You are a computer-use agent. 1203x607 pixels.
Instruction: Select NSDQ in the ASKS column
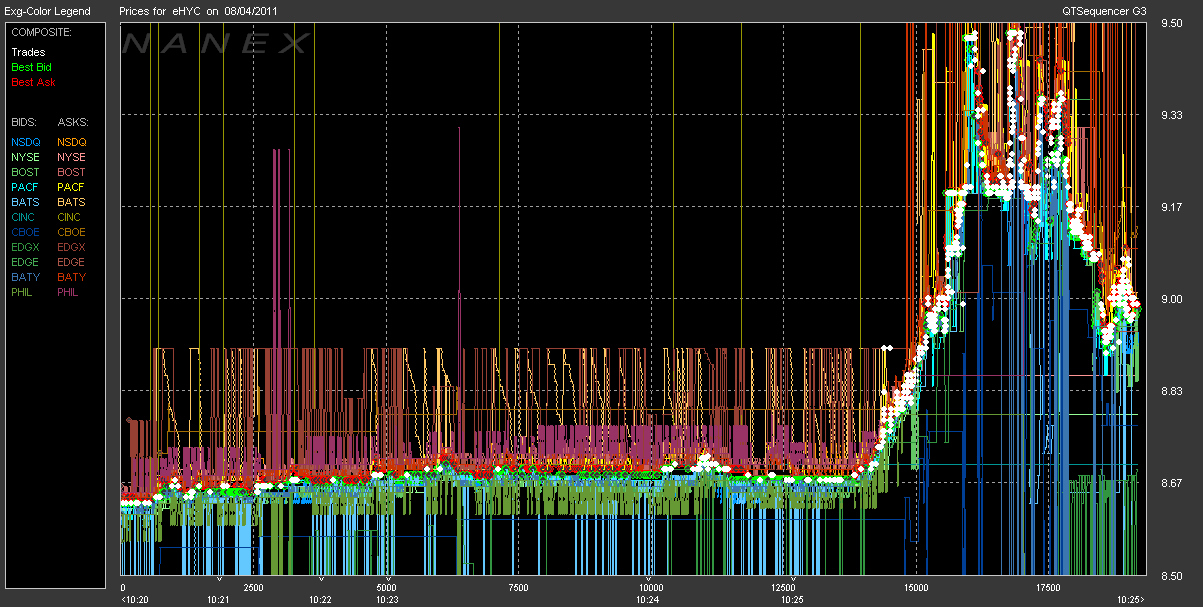(72, 142)
